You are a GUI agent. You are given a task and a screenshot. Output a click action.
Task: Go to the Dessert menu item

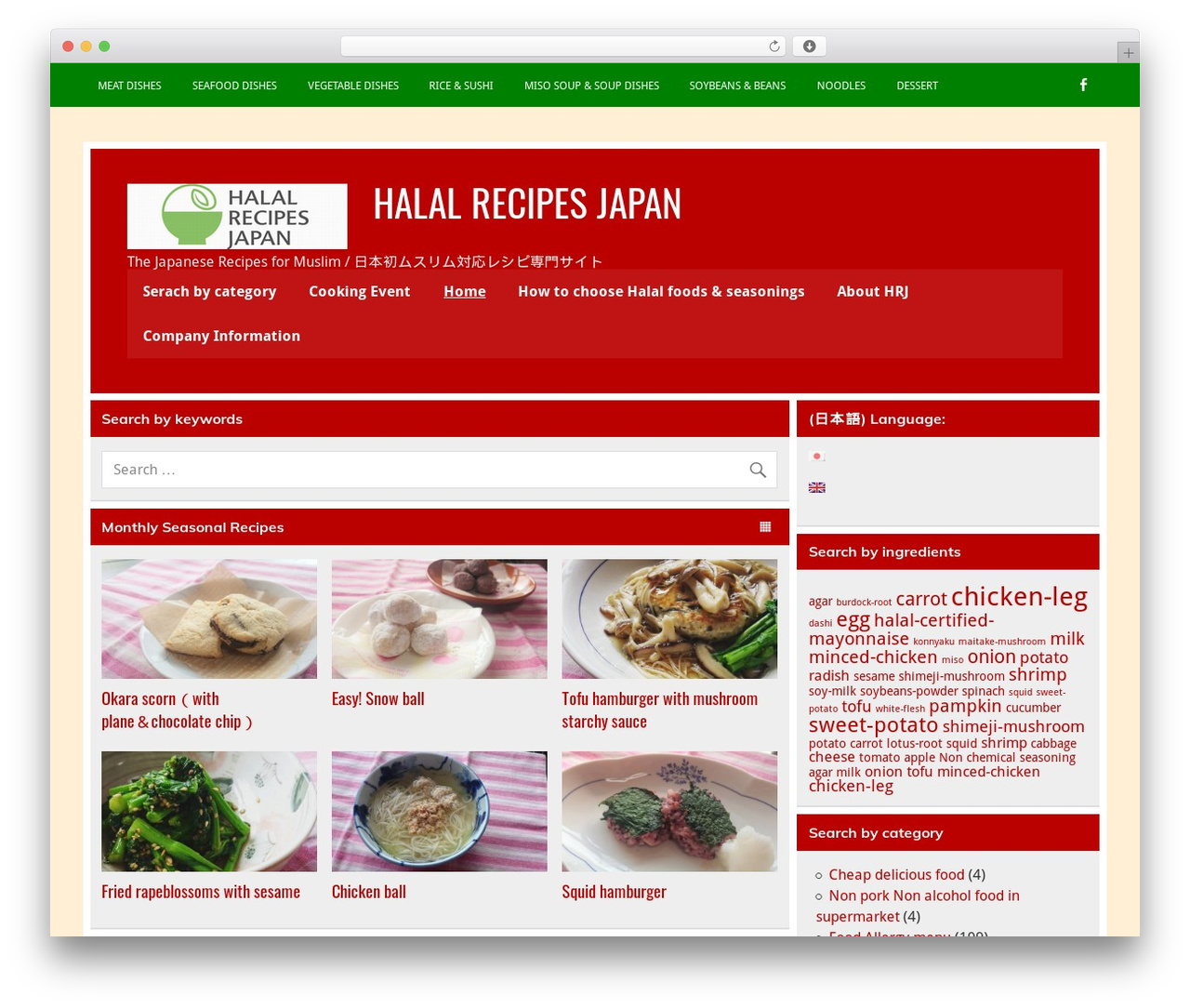(x=917, y=86)
